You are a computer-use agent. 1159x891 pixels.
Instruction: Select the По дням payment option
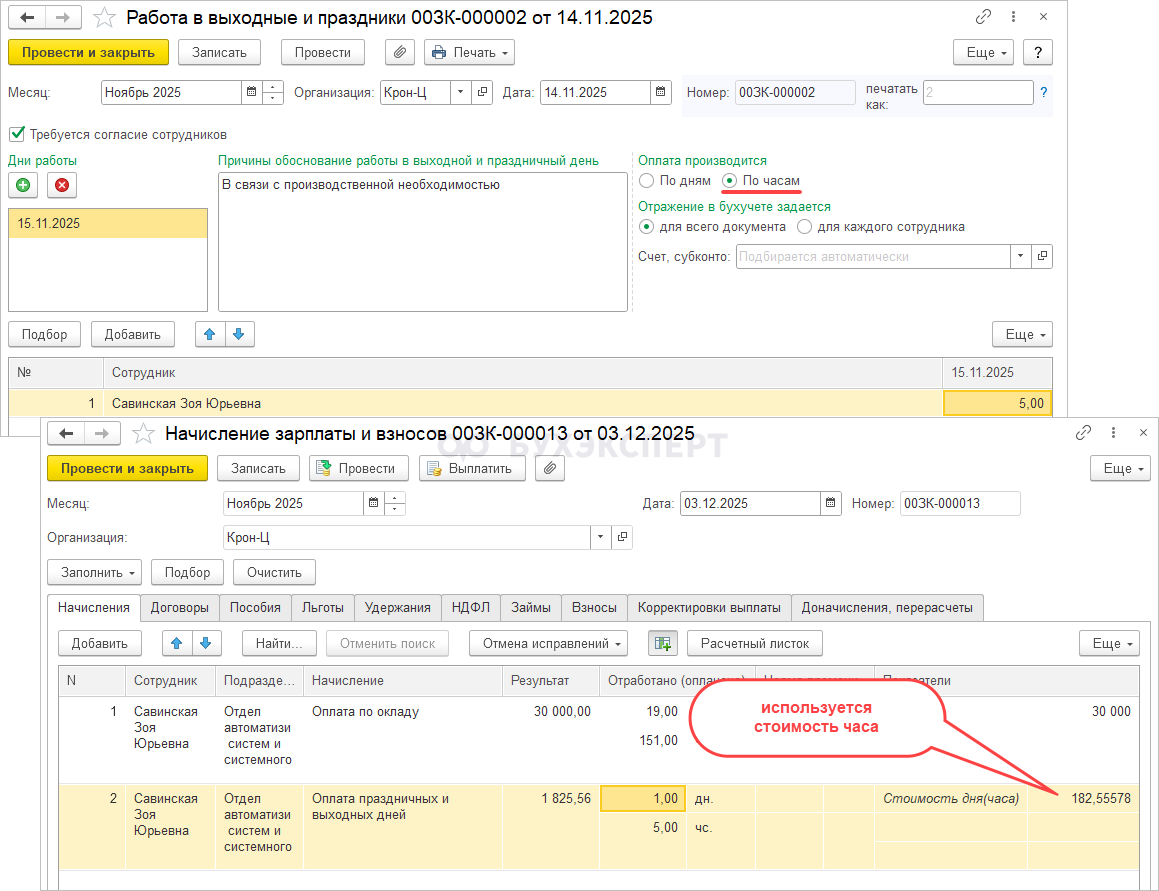pos(647,181)
